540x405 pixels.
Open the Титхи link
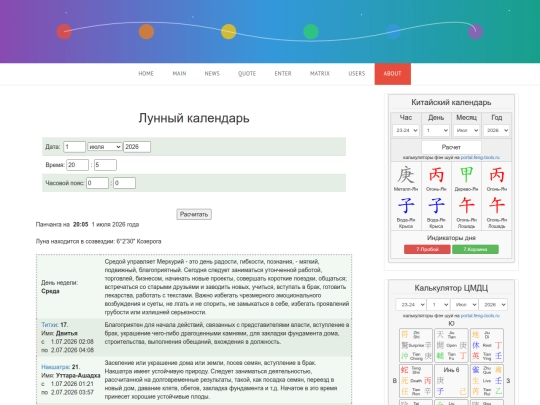click(50, 325)
